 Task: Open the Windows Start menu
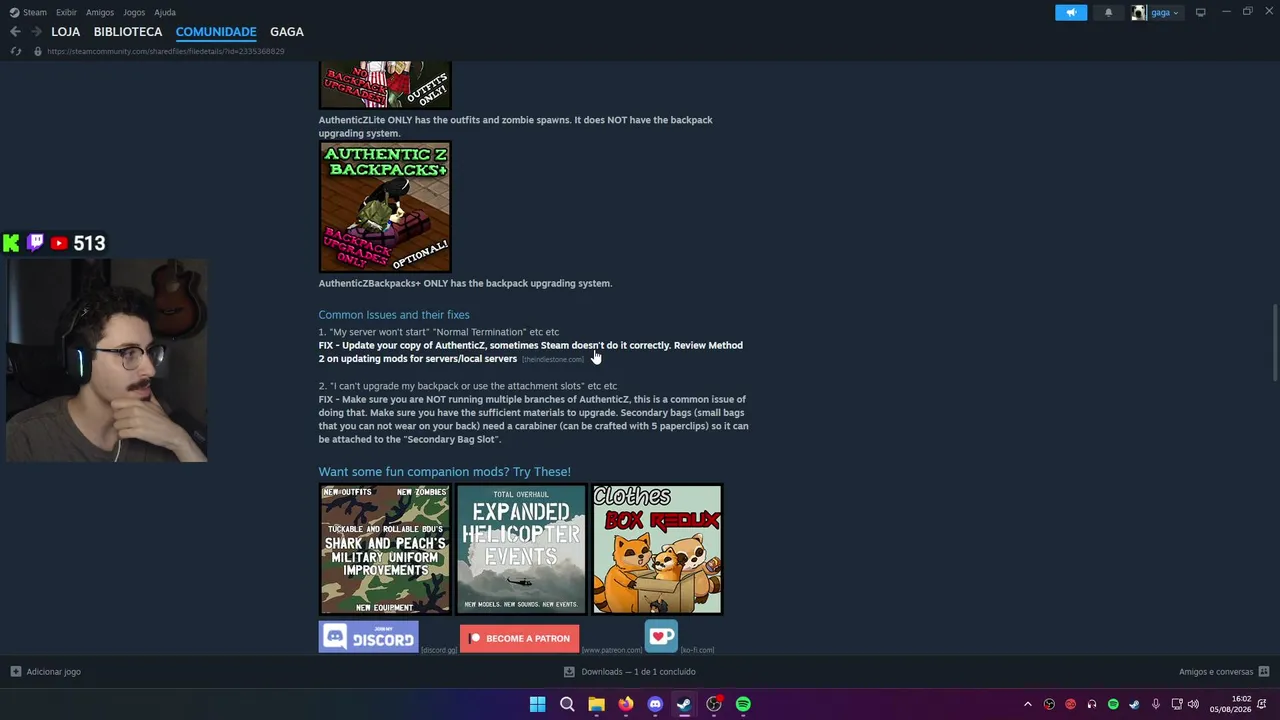(537, 704)
